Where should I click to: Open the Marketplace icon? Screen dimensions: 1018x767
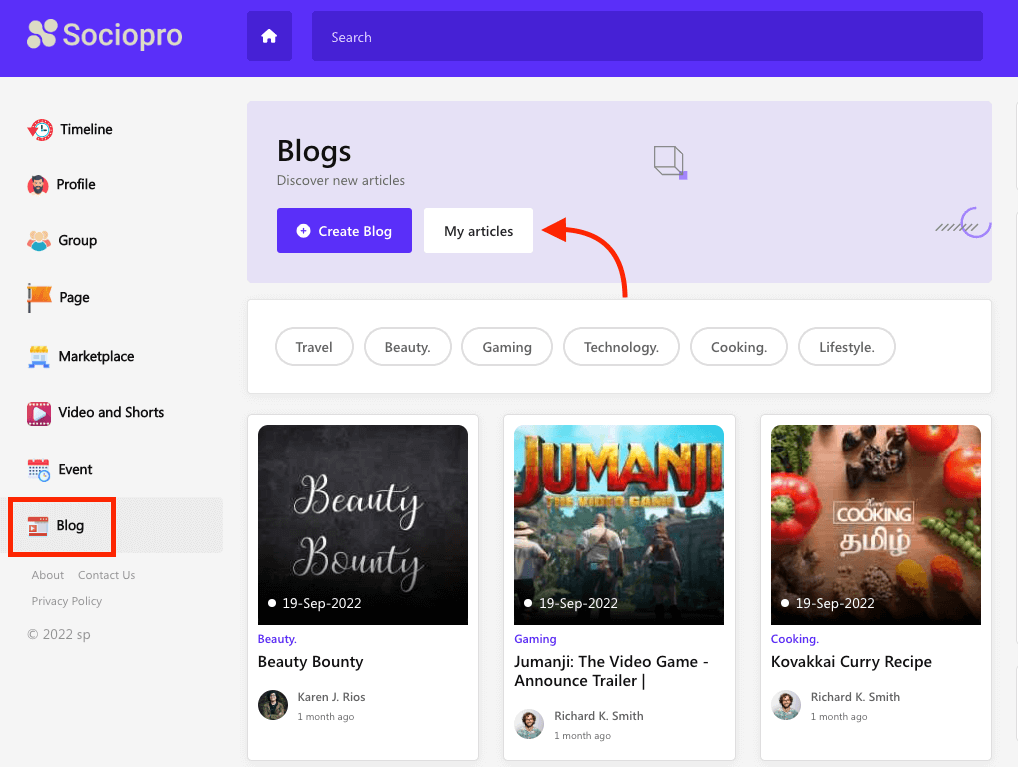[36, 356]
